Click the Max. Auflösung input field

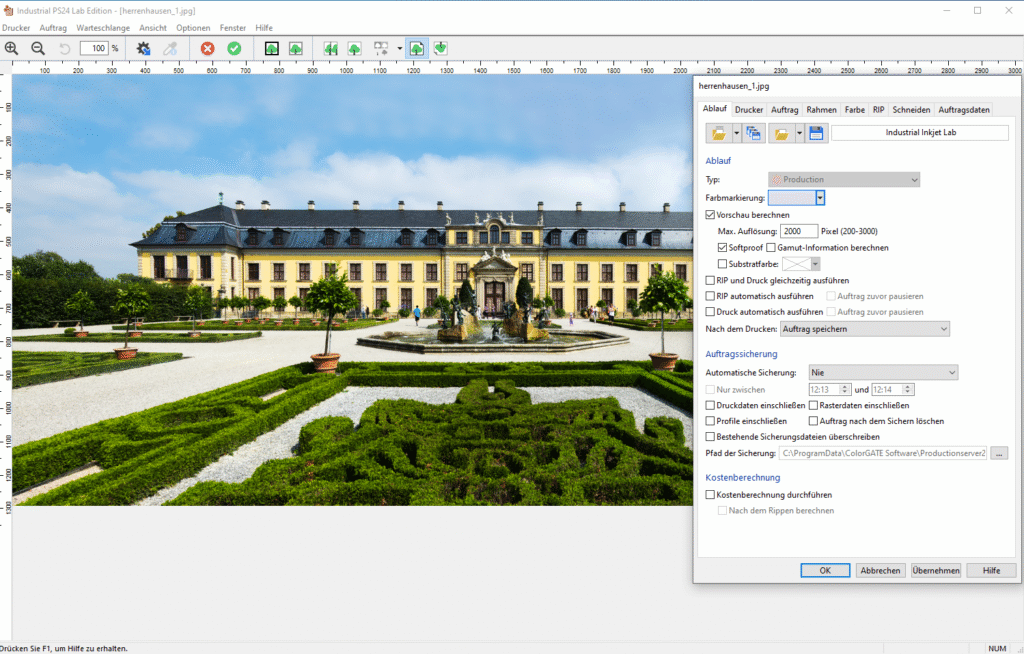[799, 232]
